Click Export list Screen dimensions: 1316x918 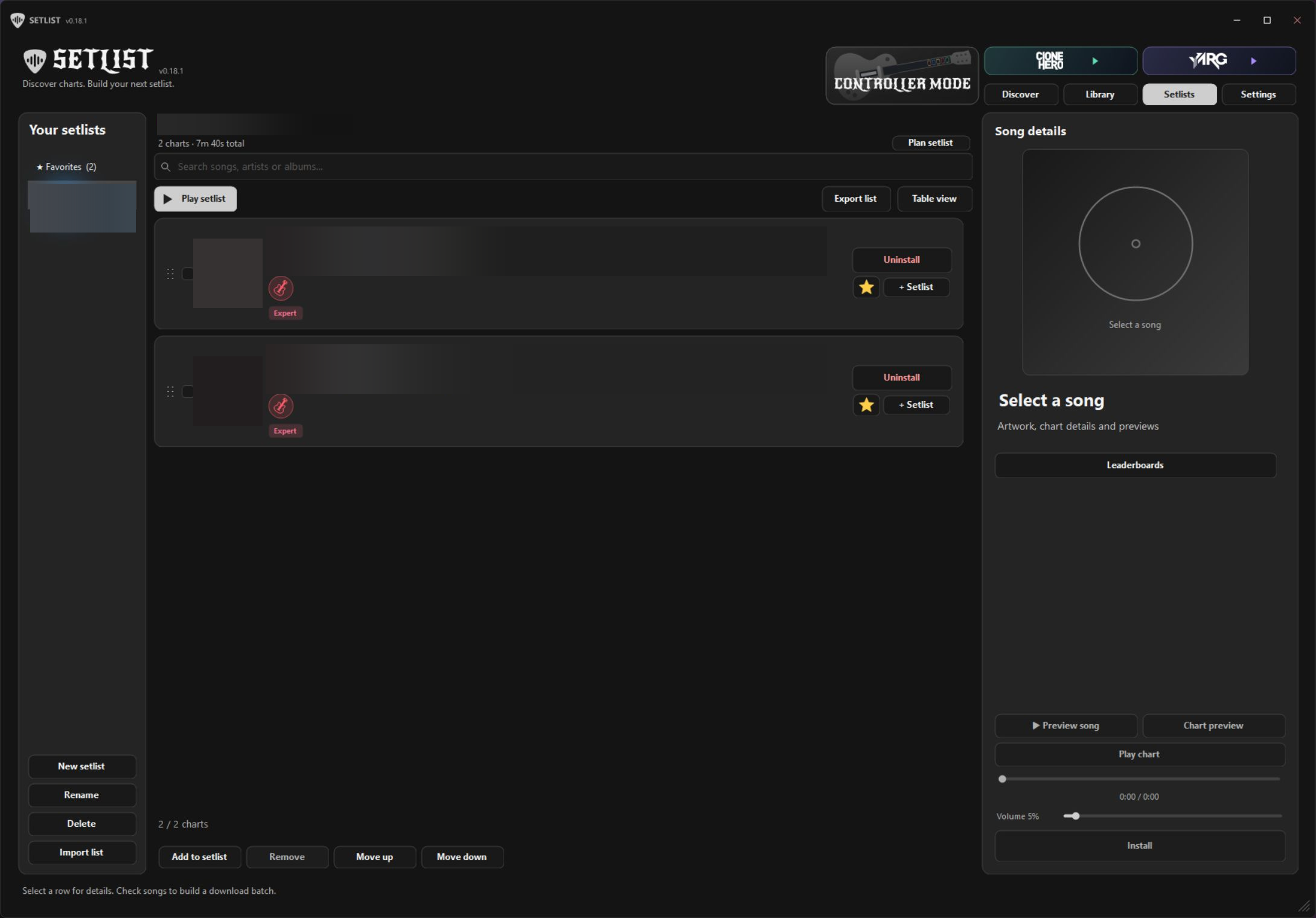[x=855, y=199]
